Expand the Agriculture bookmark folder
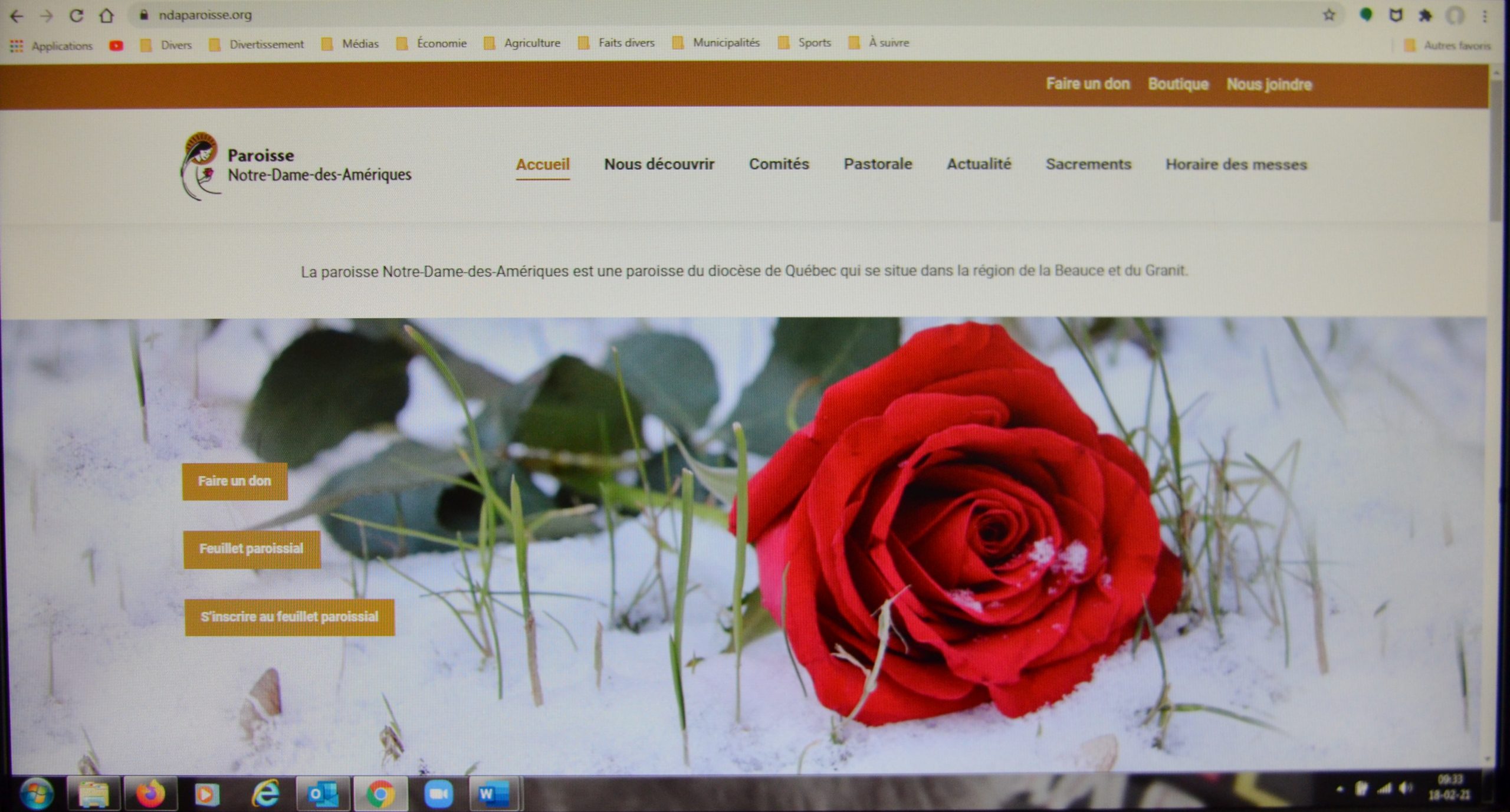Screen dimensions: 1510x812 (522, 43)
